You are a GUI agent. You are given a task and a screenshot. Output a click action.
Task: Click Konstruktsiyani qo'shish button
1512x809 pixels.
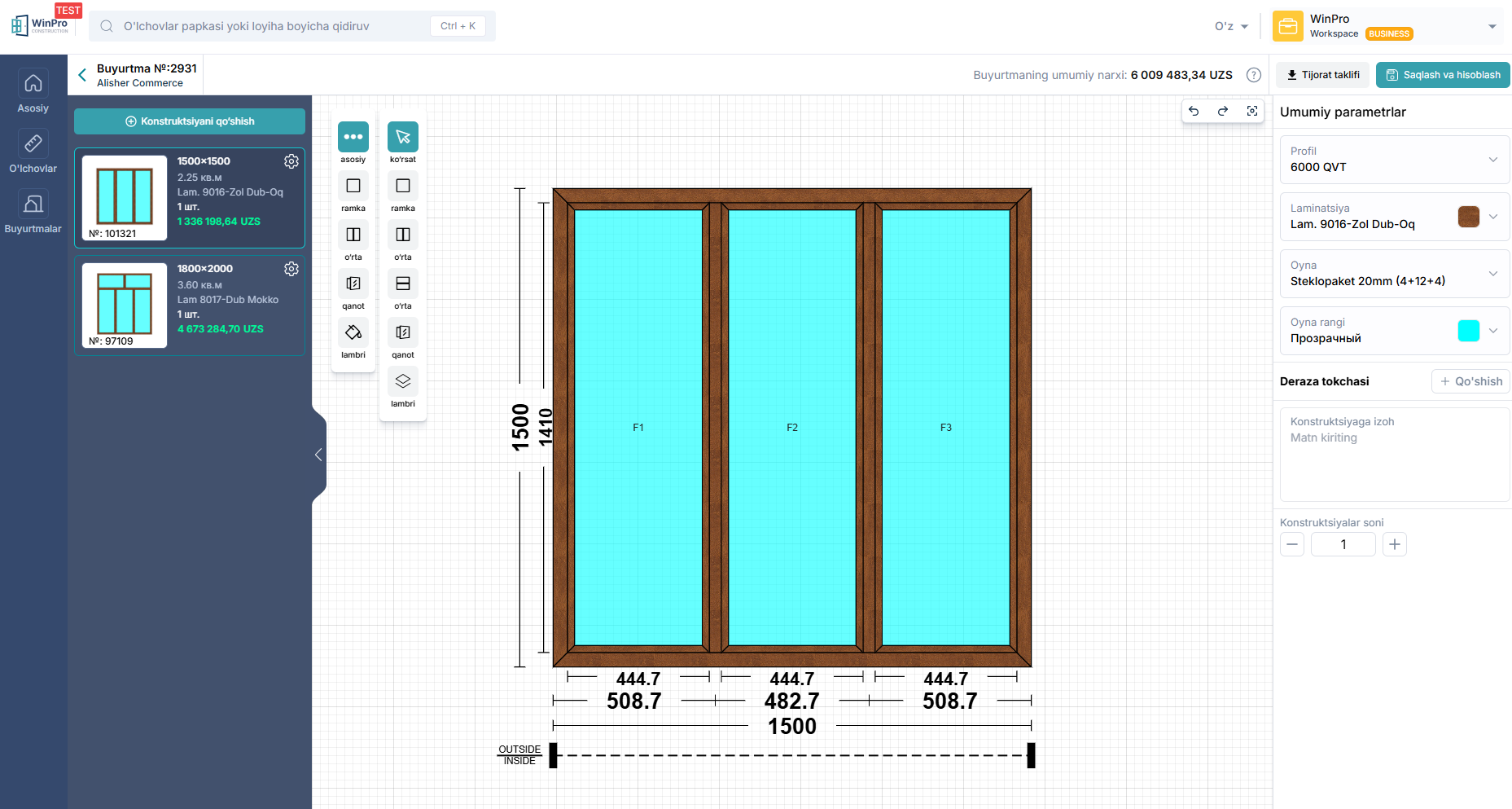coord(190,121)
